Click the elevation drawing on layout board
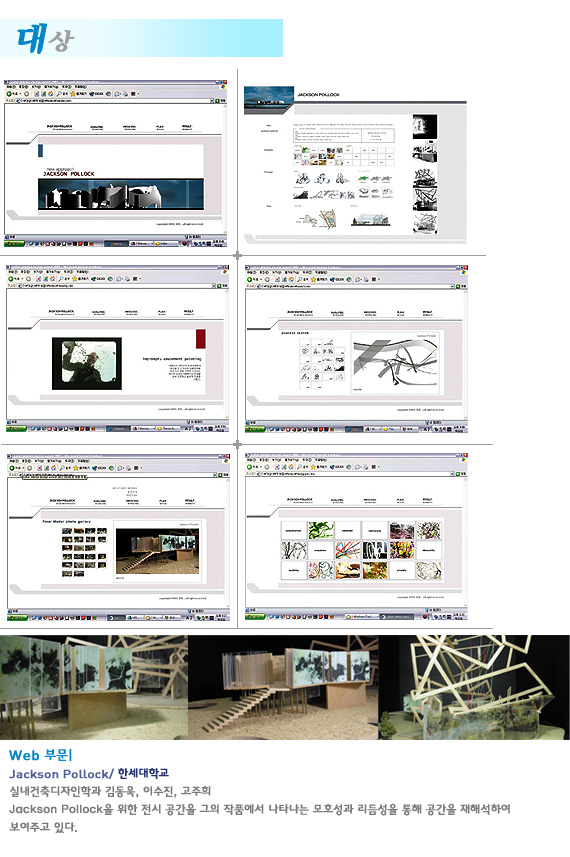The width and height of the screenshot is (570, 857). [x=369, y=220]
